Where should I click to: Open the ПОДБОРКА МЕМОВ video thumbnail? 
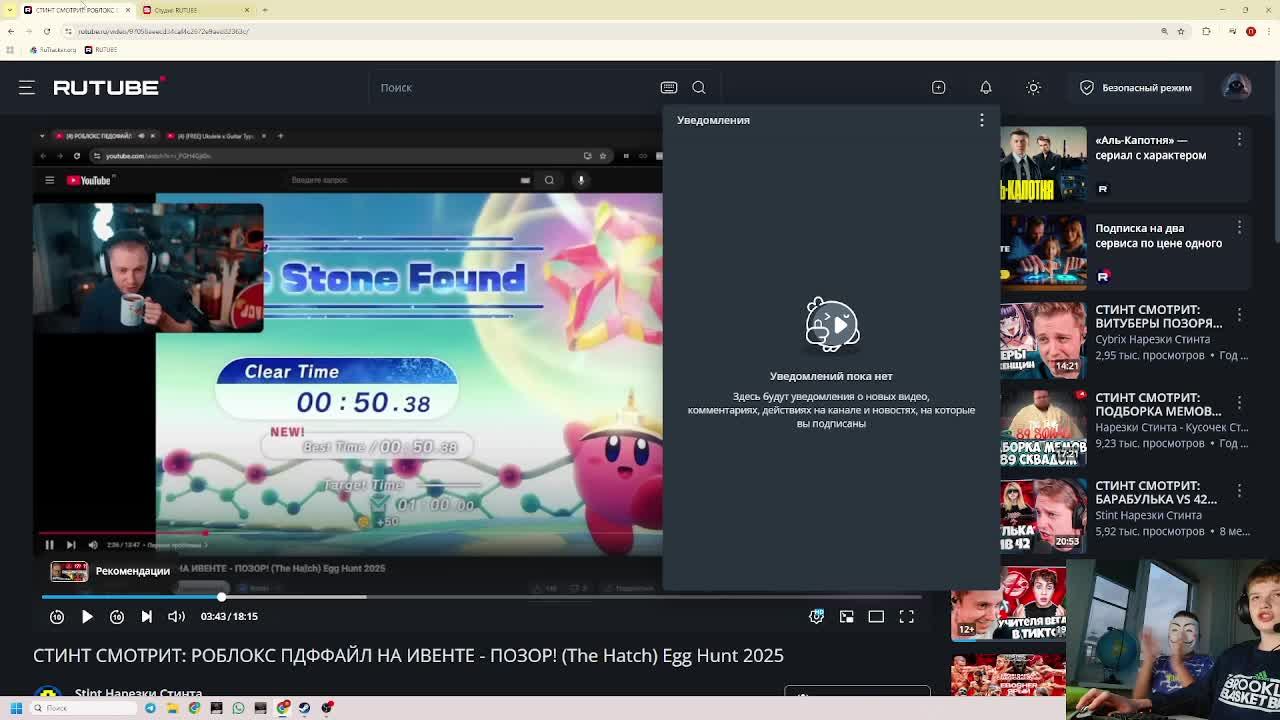(x=1043, y=428)
